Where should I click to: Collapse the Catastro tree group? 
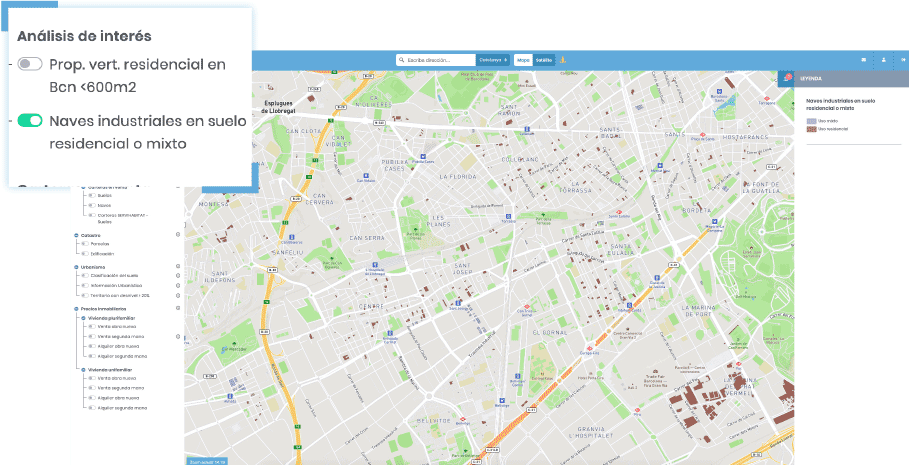[x=76, y=235]
